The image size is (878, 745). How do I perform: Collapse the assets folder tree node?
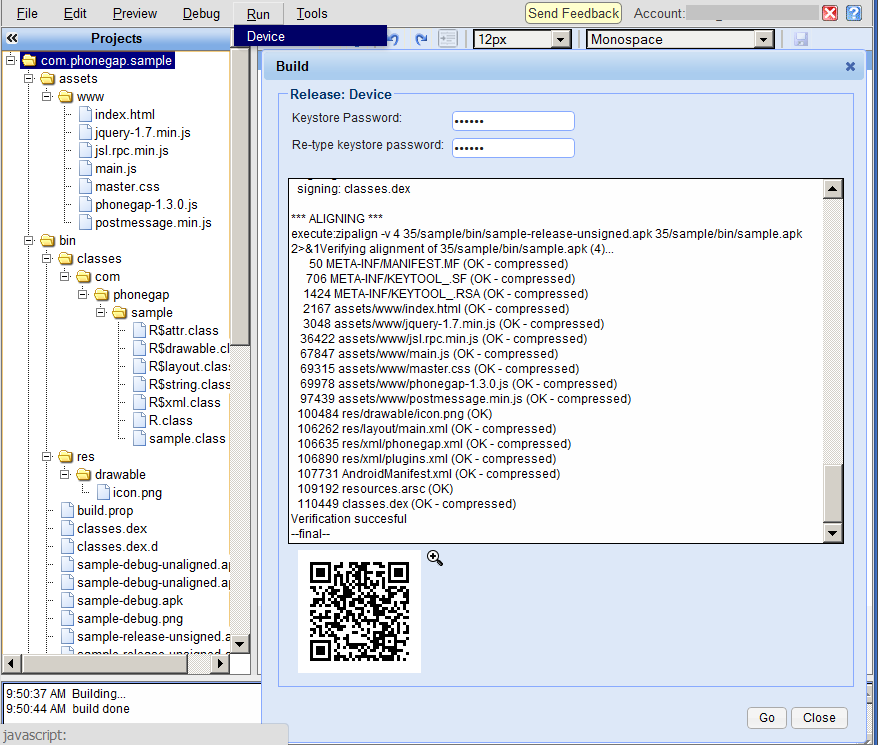tap(29, 78)
